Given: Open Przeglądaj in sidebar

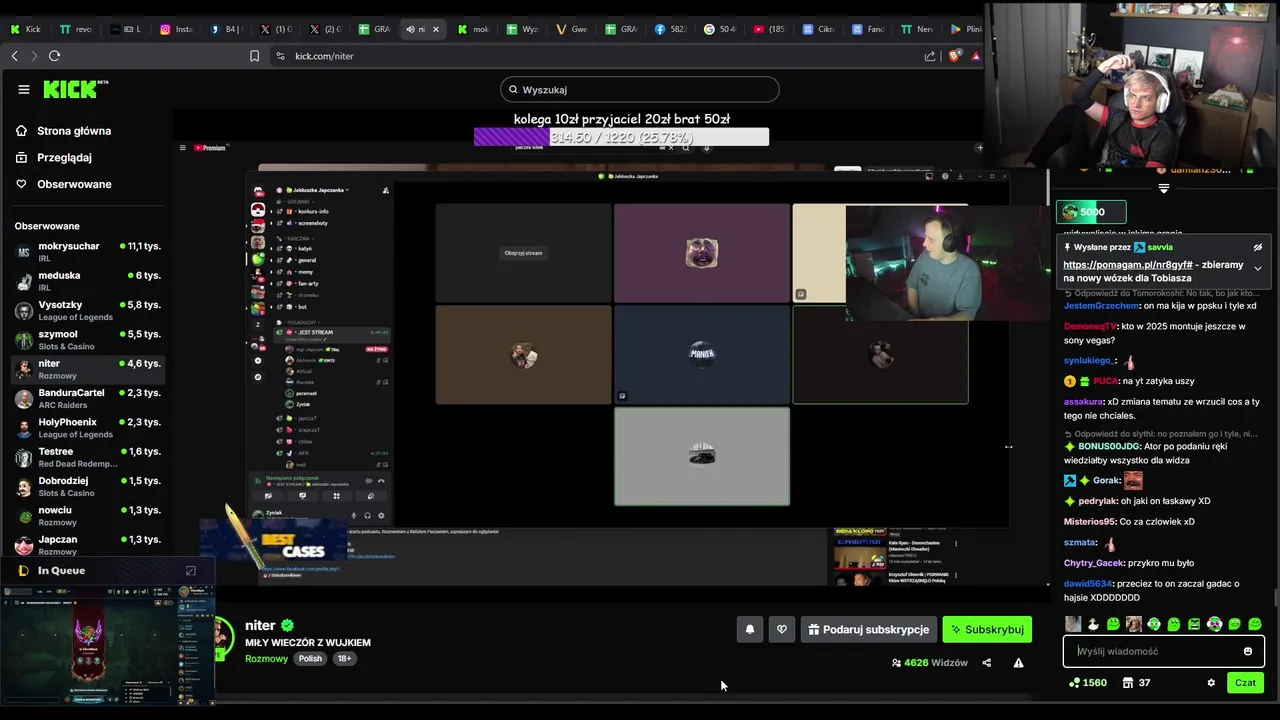Looking at the screenshot, I should pyautogui.click(x=54, y=157).
